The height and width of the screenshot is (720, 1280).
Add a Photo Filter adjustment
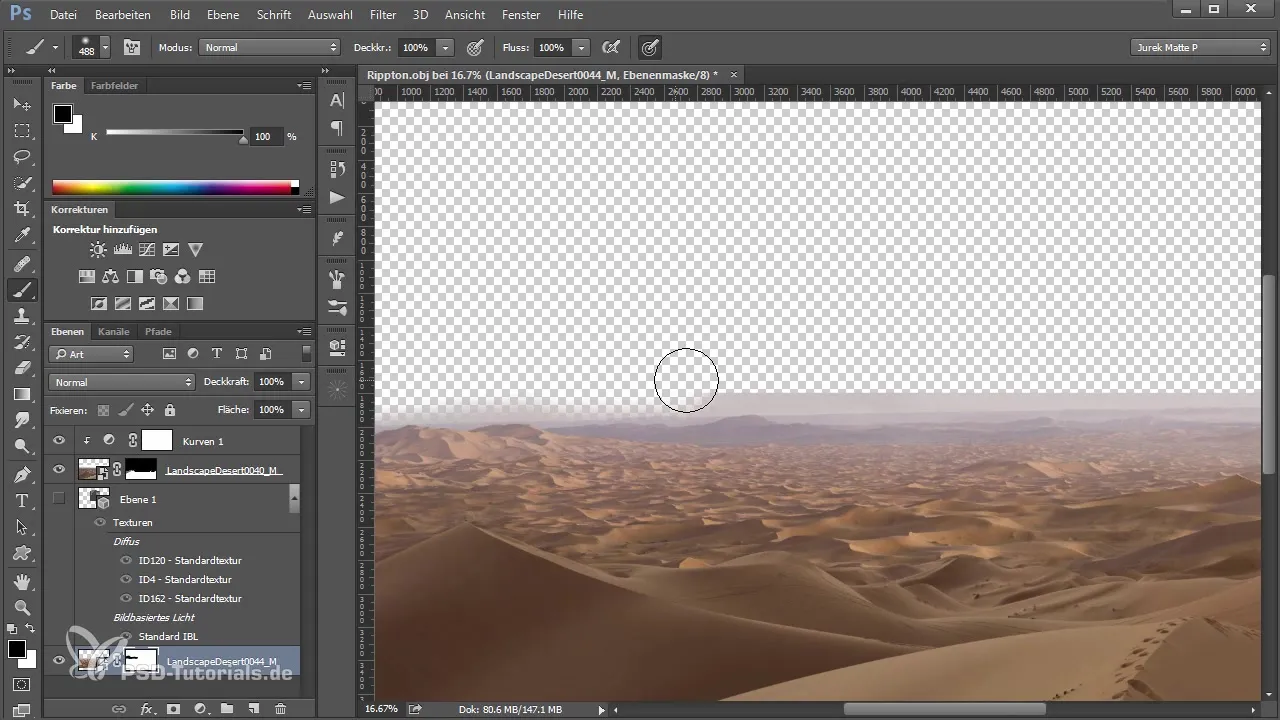click(158, 277)
